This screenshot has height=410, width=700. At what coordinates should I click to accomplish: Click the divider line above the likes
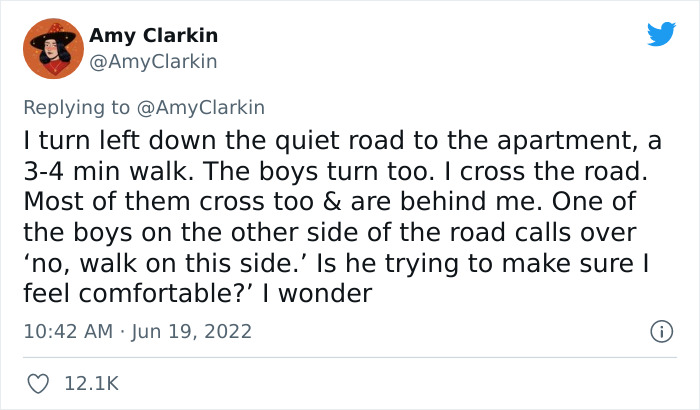350,357
